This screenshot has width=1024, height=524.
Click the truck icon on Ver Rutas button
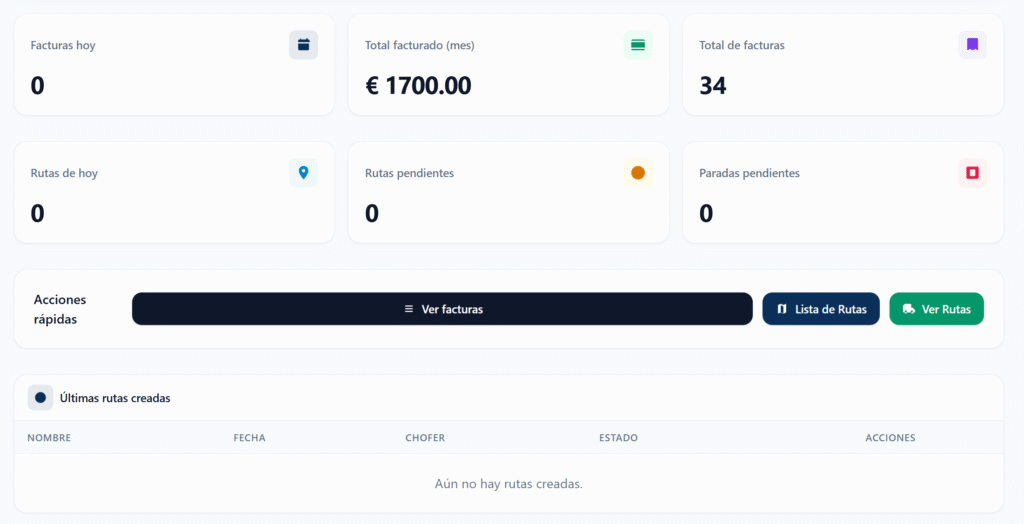click(x=908, y=309)
